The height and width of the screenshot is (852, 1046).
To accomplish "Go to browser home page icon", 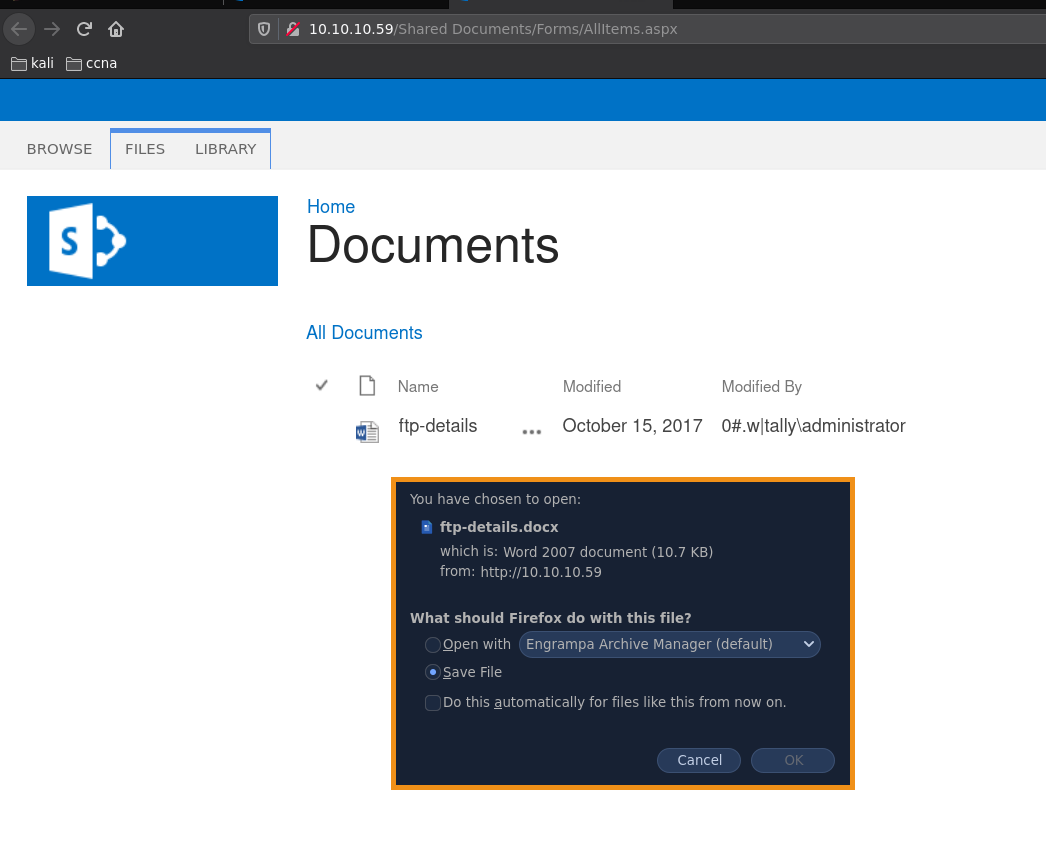I will click(x=116, y=29).
